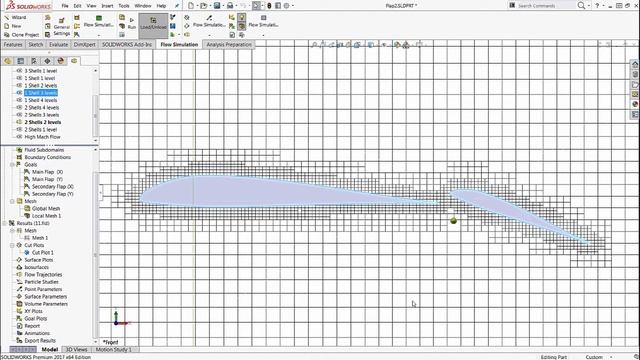Collapse the Mesh node under Results
The image size is (640, 360).
(12, 231)
